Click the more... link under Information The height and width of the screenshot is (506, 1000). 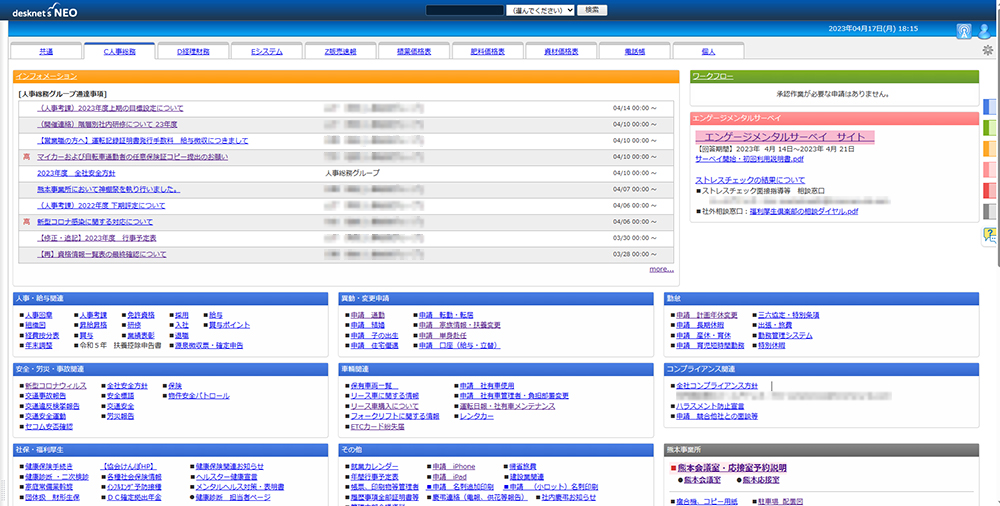pos(661,269)
